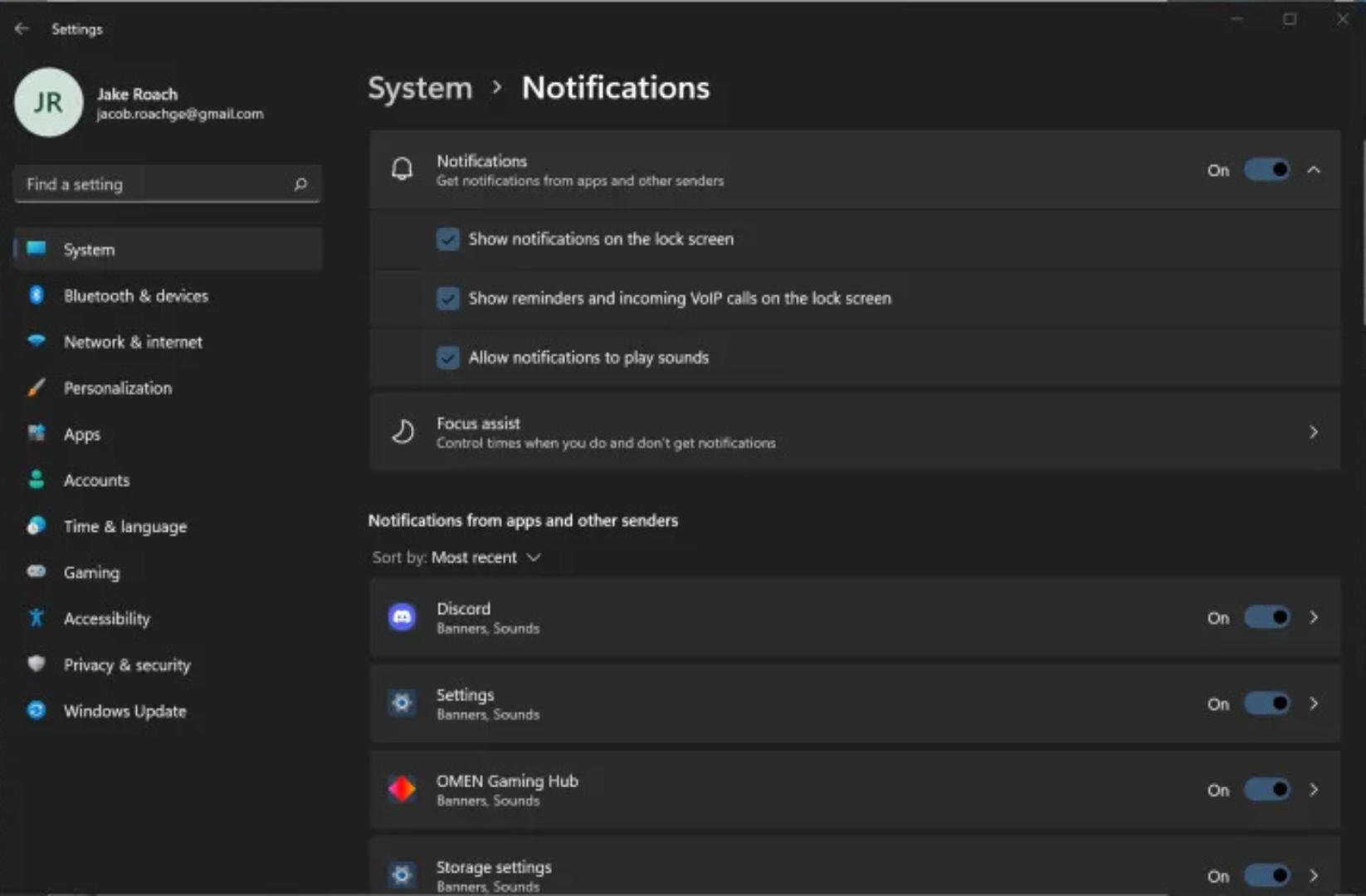Screen dimensions: 1366x896
Task: Collapse the Notifications section chevron
Action: (x=1314, y=170)
